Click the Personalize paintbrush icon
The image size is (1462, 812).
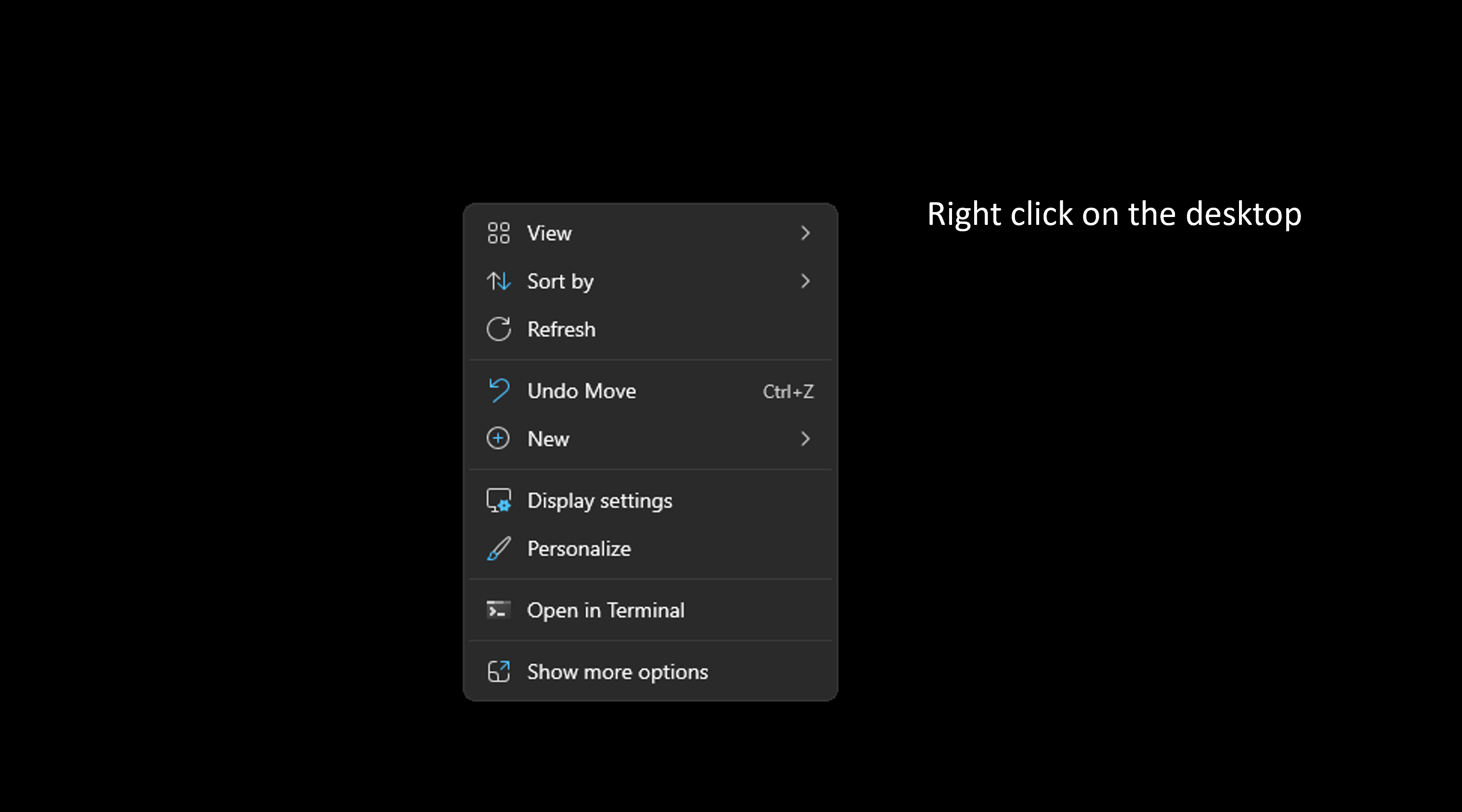point(498,549)
